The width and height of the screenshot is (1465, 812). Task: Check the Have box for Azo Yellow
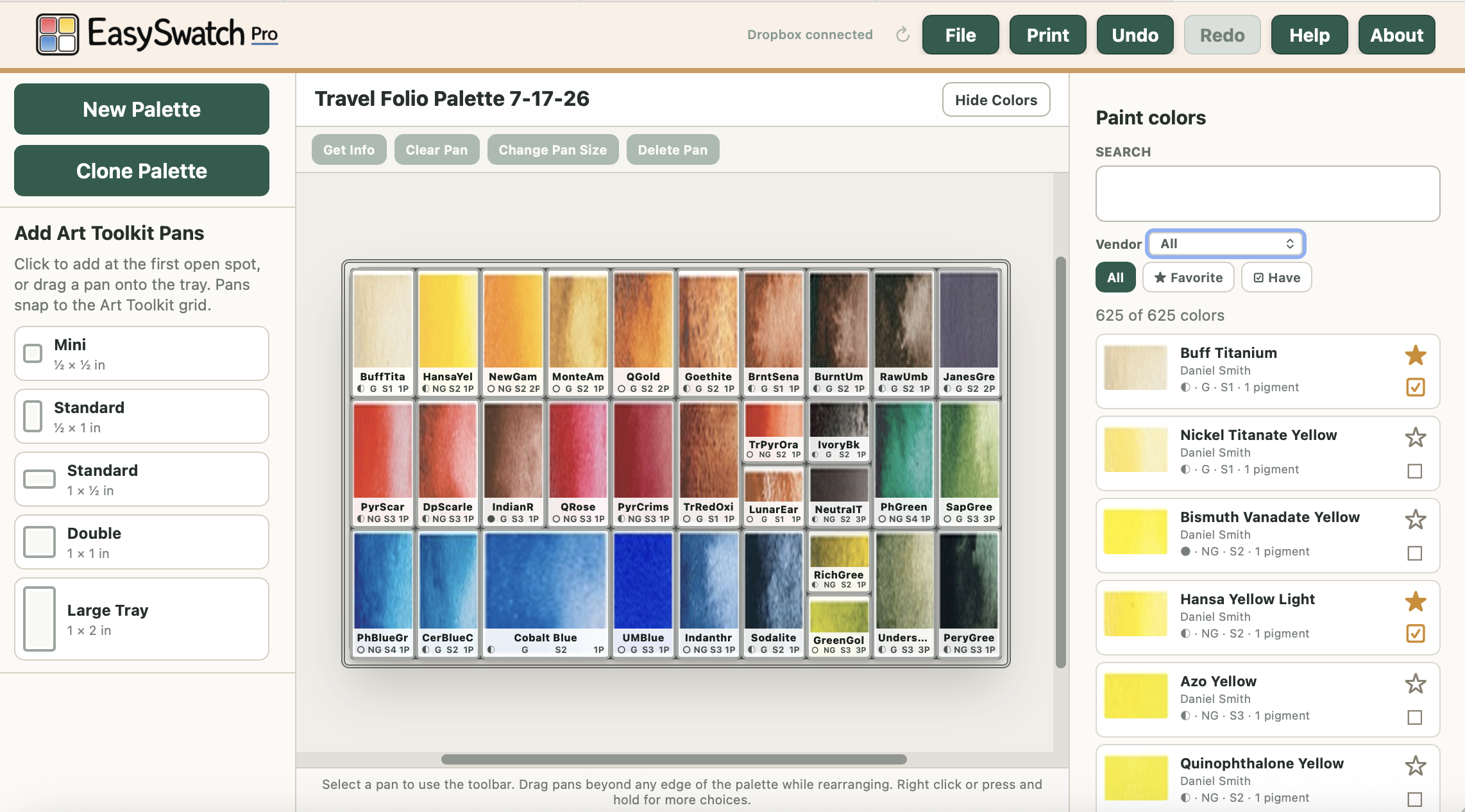1415,717
